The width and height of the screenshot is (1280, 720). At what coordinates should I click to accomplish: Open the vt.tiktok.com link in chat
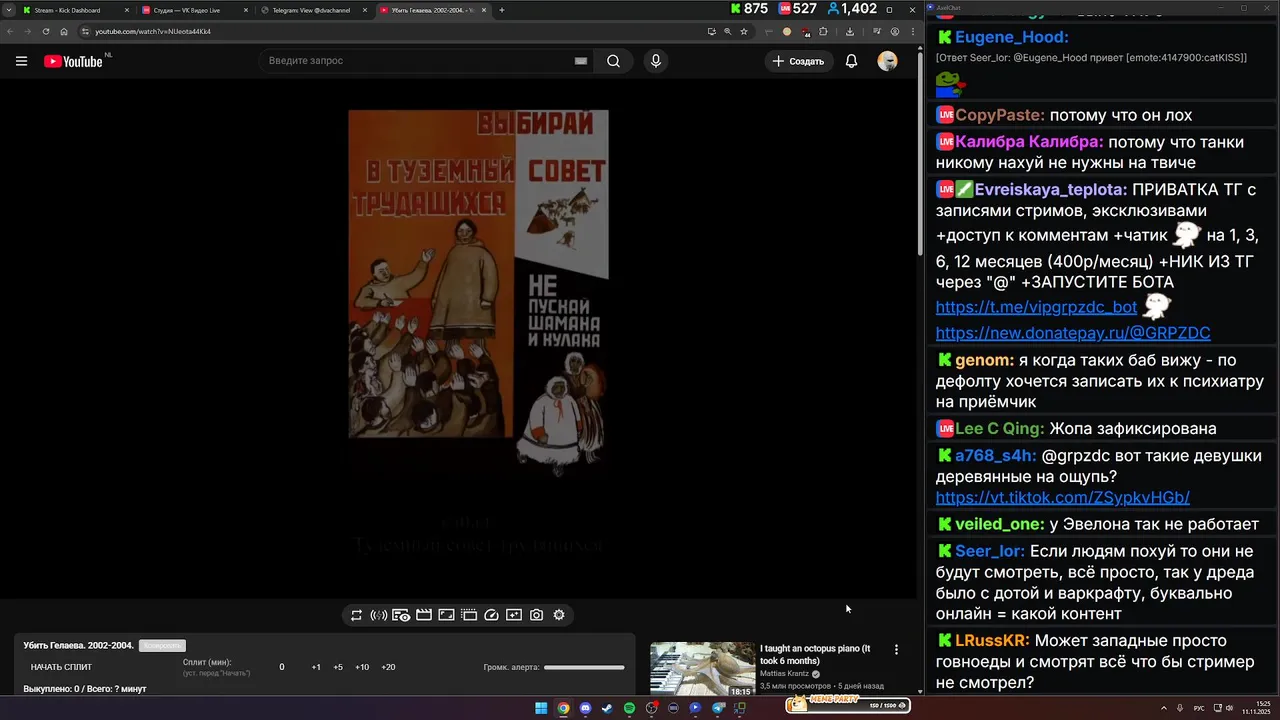click(x=1062, y=497)
